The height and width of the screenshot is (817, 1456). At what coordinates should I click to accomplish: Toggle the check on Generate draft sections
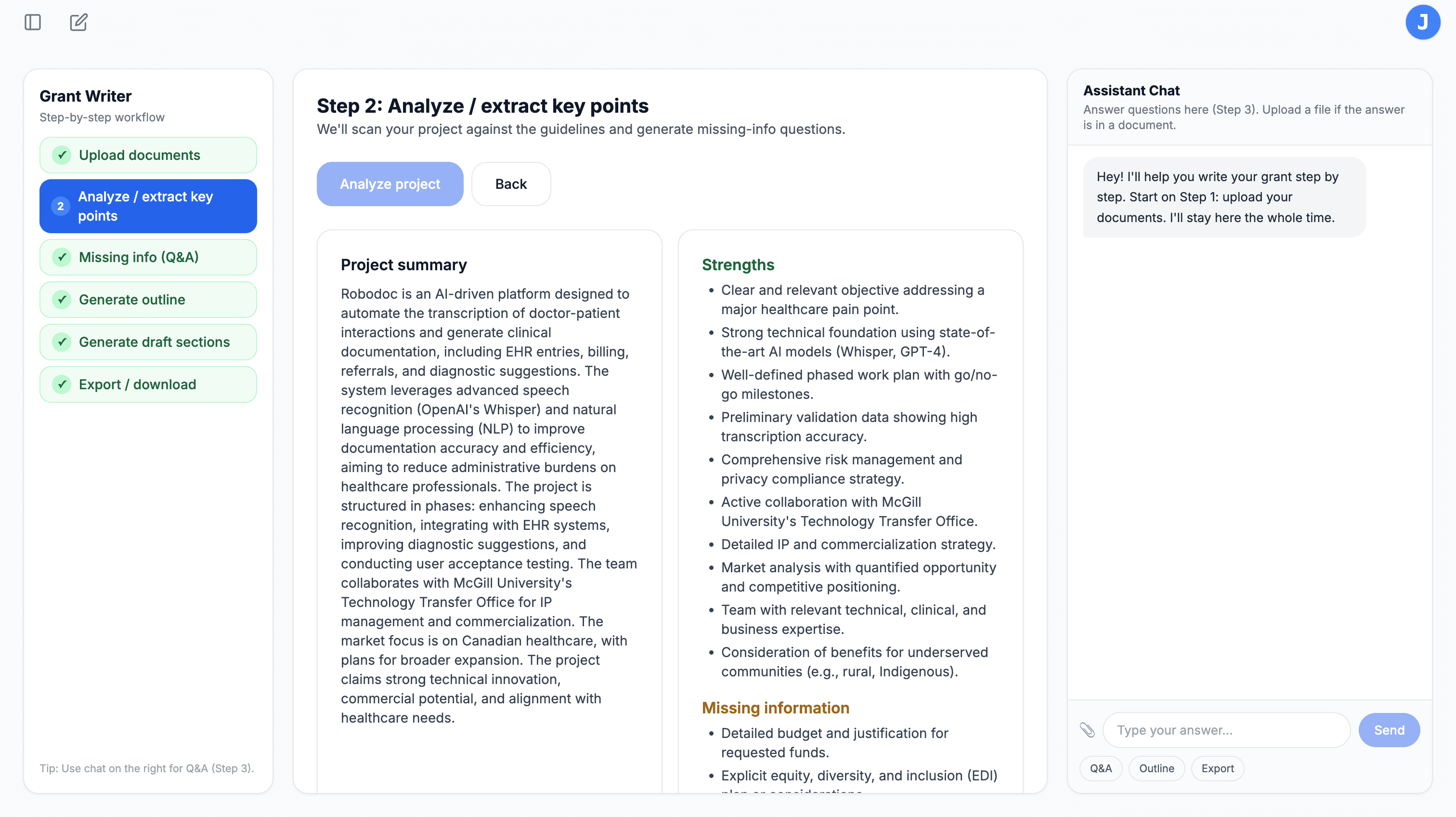tap(62, 342)
